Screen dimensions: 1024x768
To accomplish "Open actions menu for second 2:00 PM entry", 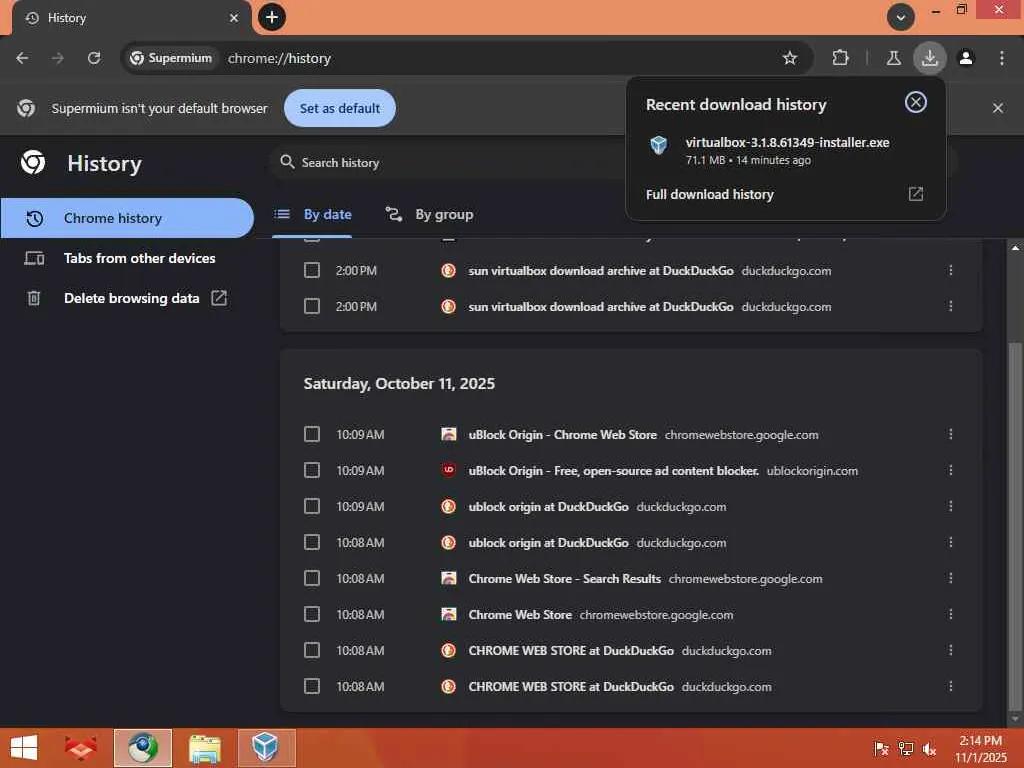I will pyautogui.click(x=950, y=306).
